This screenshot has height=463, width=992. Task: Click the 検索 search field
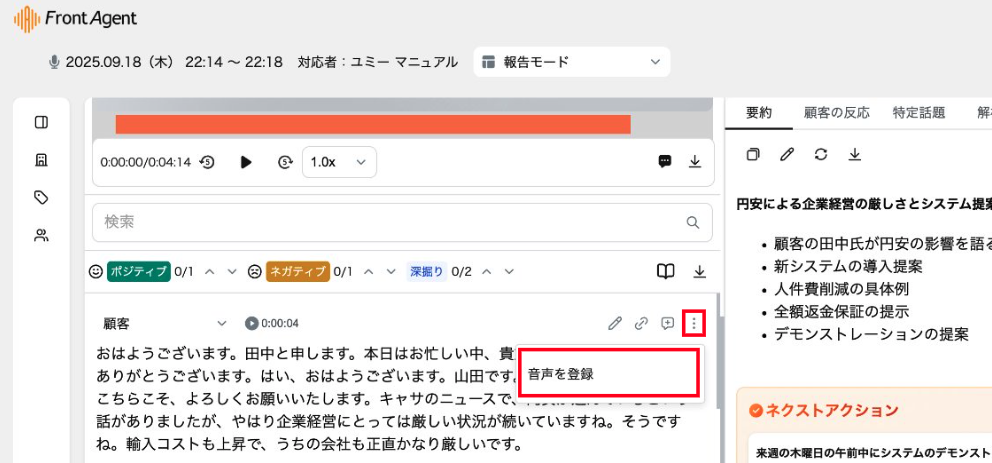390,222
